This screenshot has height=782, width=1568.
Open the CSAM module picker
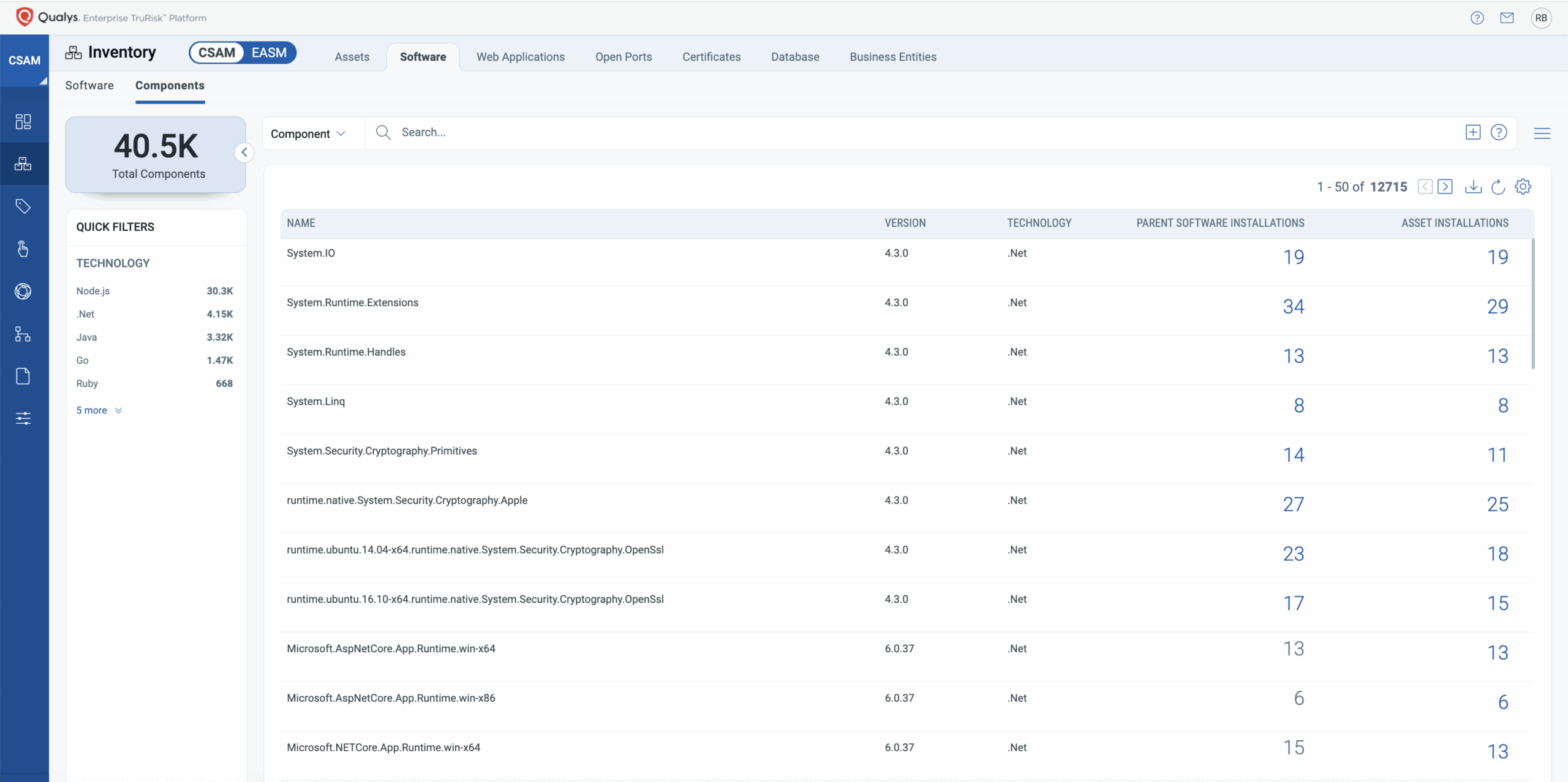pyautogui.click(x=24, y=60)
